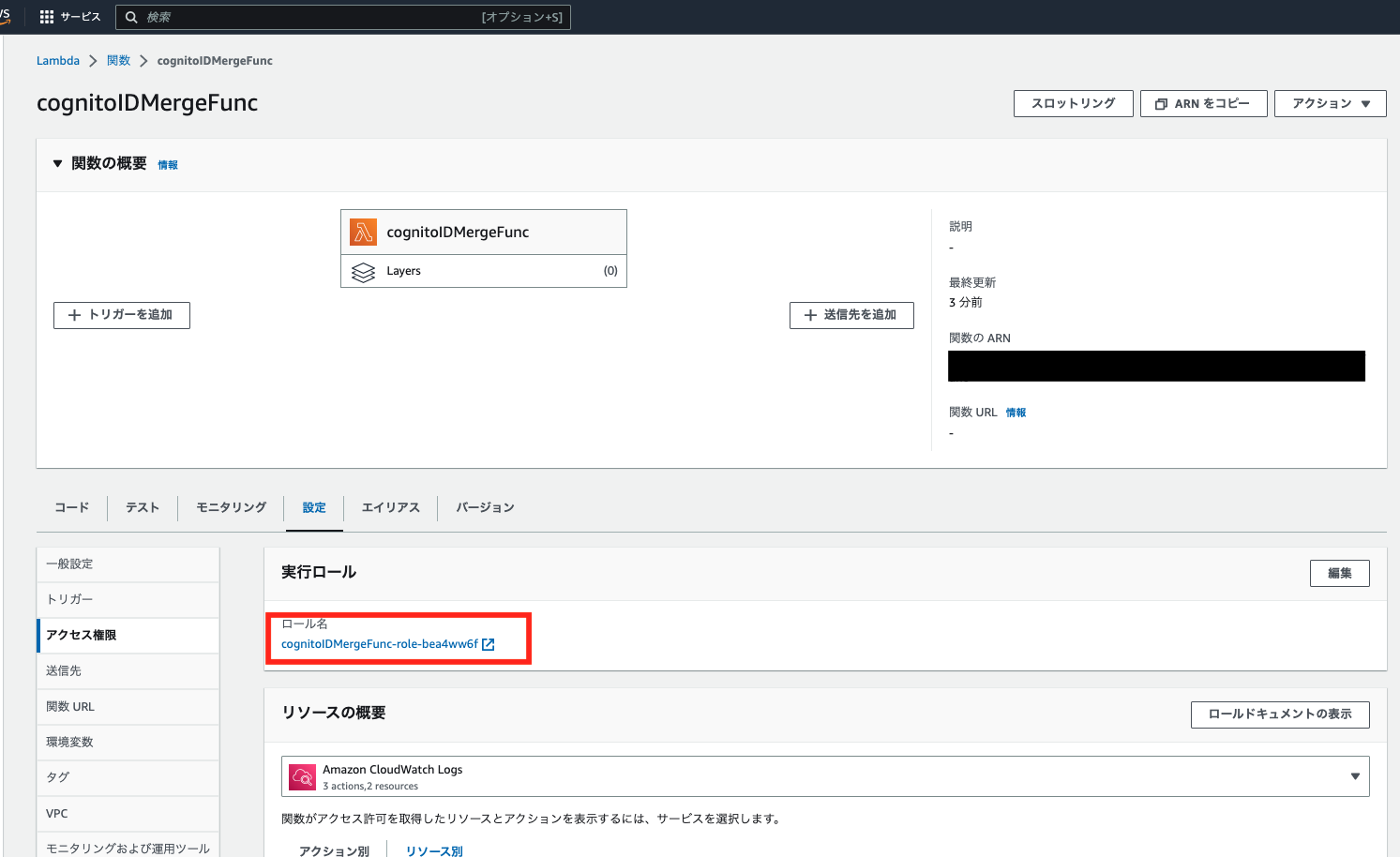The image size is (1400, 857).
Task: Click the スロットリング button
Action: pyautogui.click(x=1074, y=103)
